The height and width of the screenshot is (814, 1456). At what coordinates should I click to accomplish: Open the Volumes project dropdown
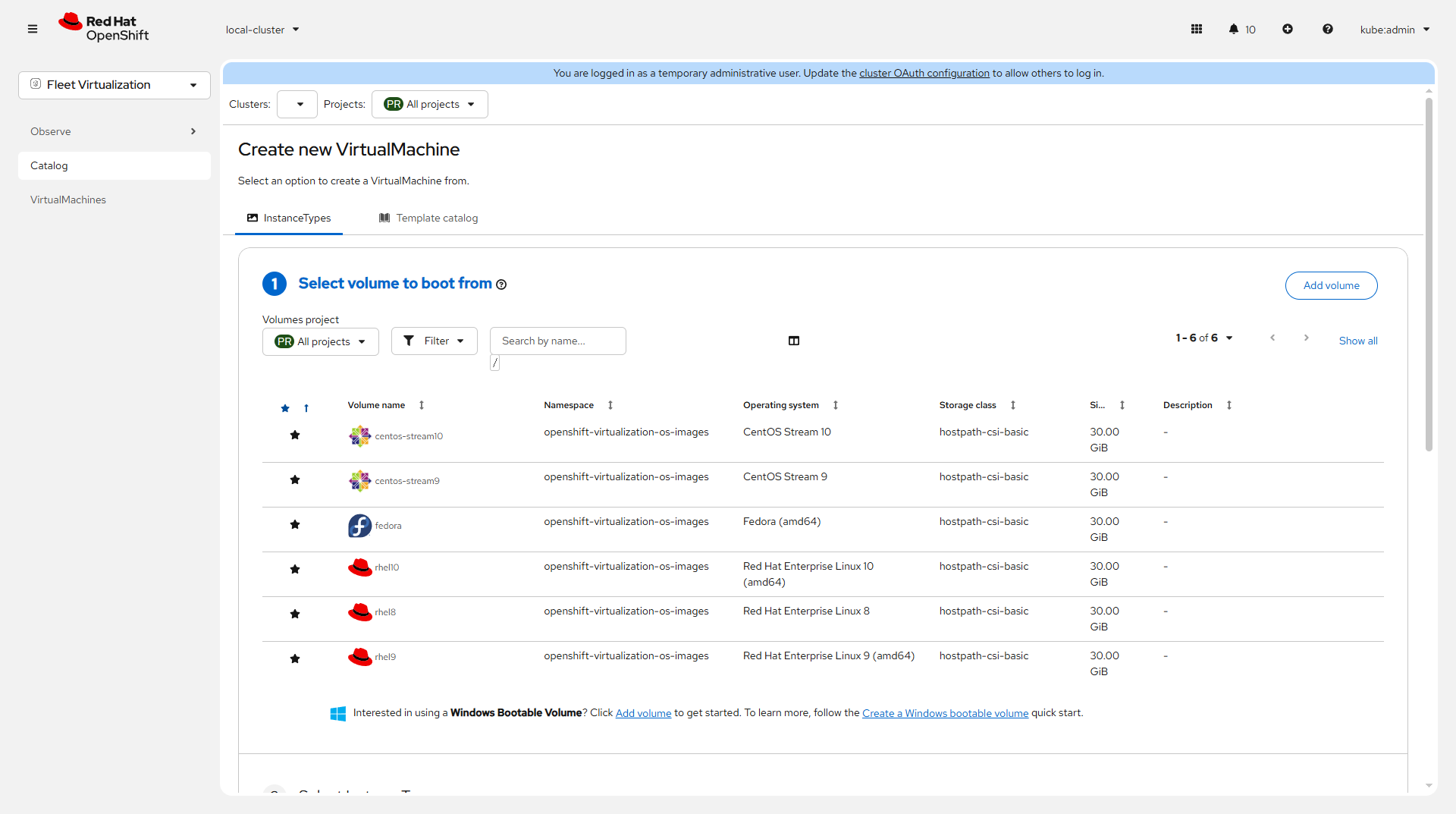321,341
